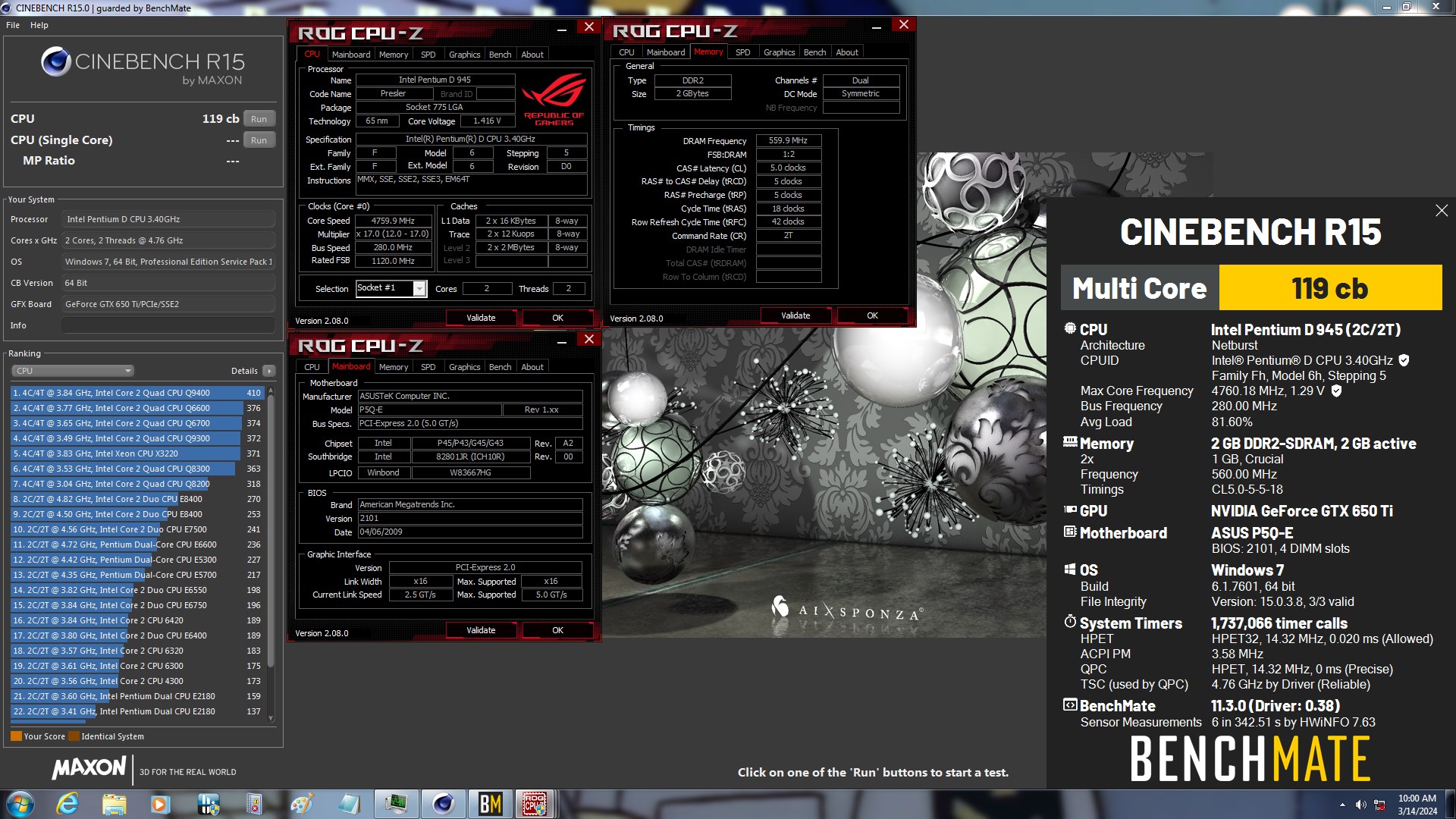Select ranking row Pentium Dual-Core E6600

136,544
